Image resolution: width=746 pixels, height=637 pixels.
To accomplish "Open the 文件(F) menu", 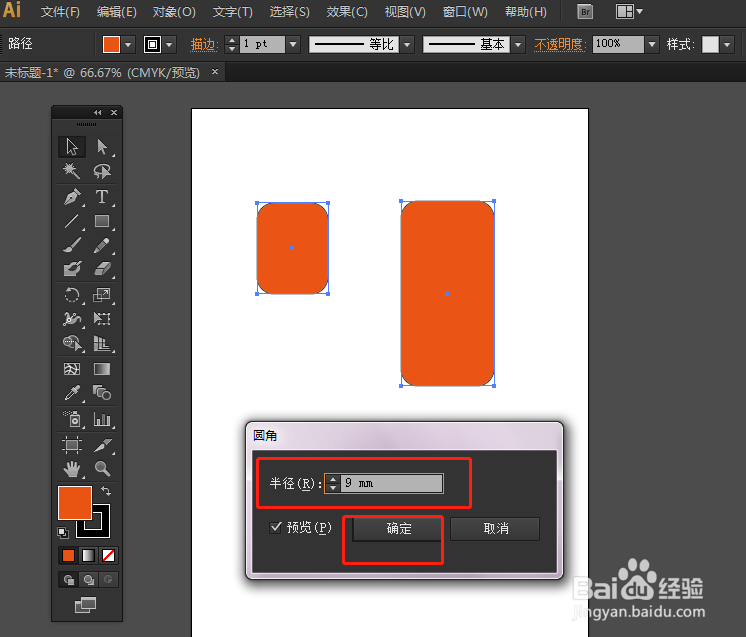I will (60, 12).
